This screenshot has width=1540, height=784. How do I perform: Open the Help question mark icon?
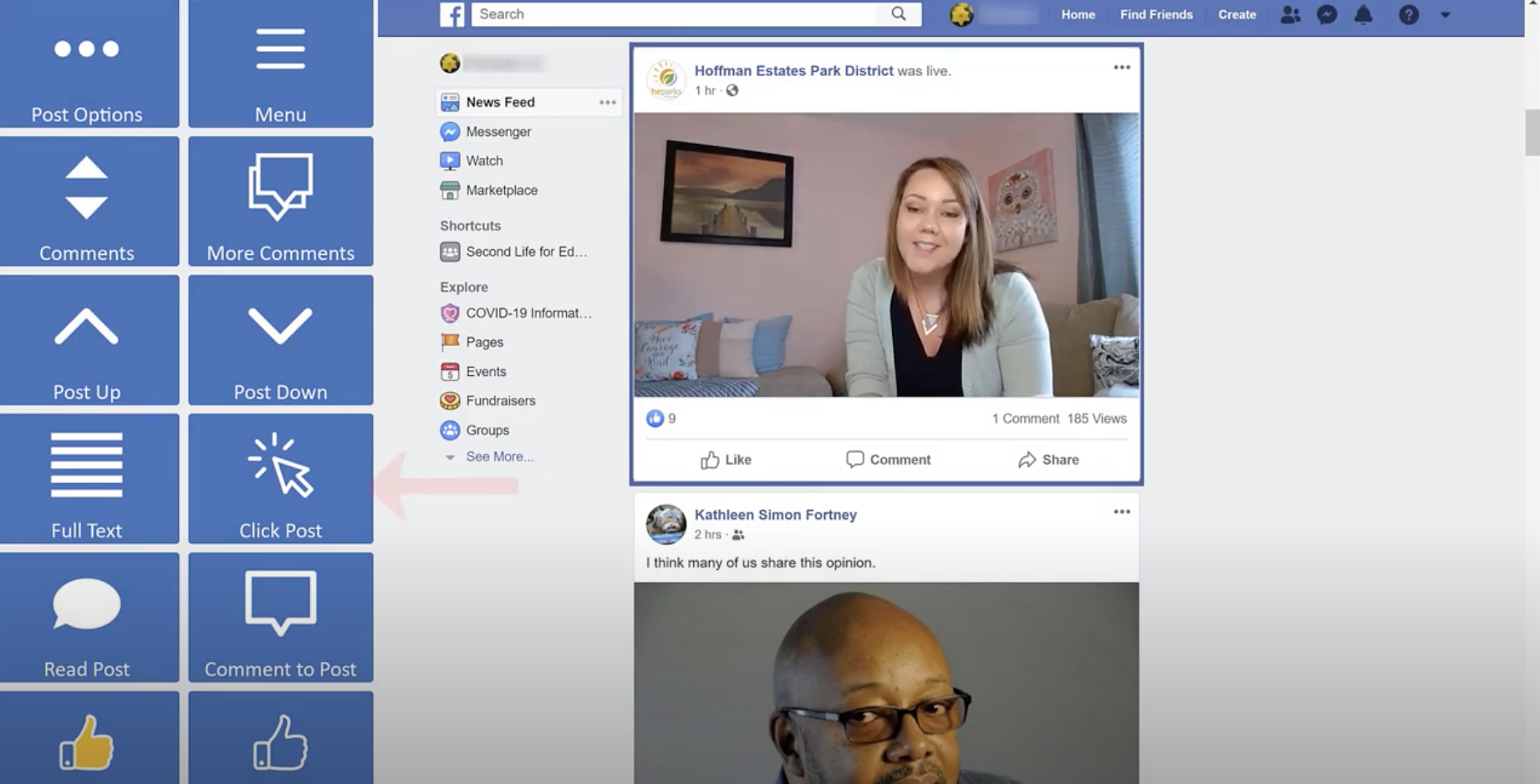coord(1409,14)
